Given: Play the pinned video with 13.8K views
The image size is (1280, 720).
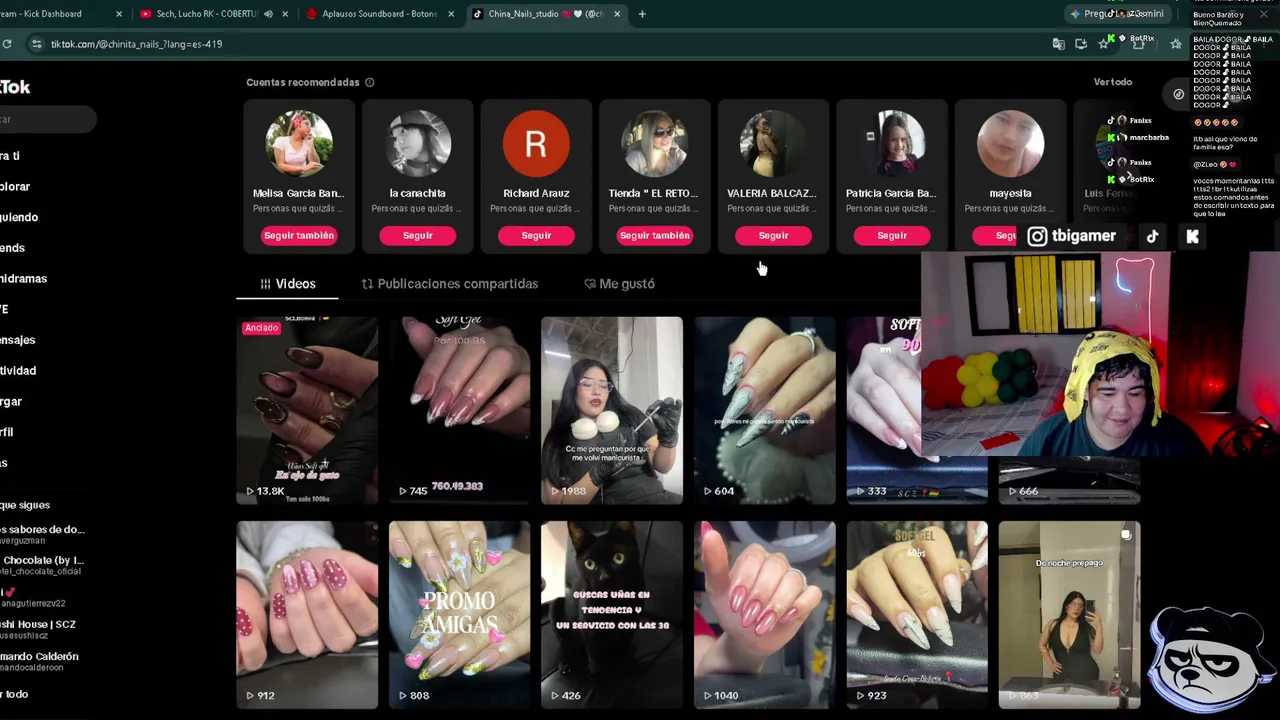Looking at the screenshot, I should tap(307, 410).
